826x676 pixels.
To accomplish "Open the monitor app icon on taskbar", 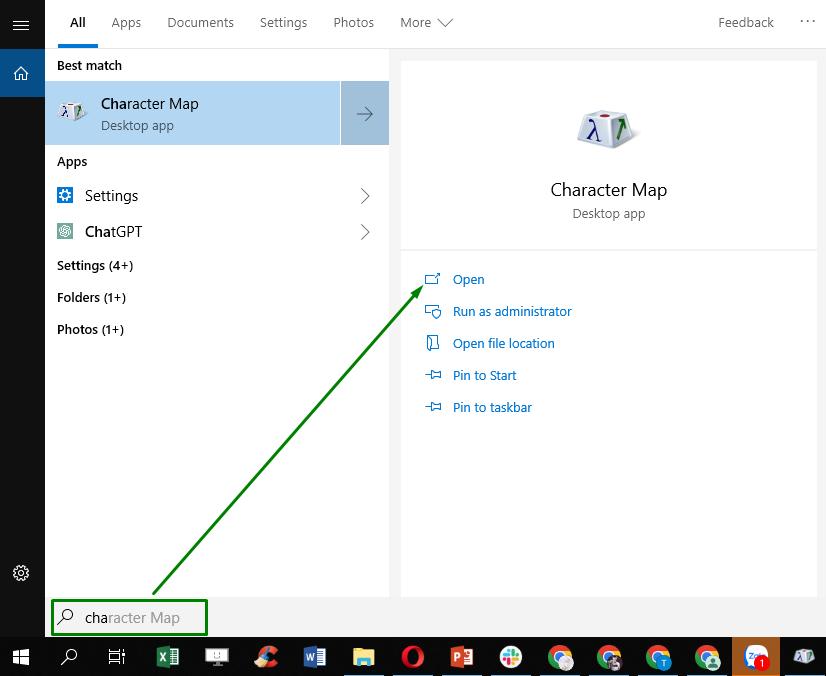I will pos(217,657).
